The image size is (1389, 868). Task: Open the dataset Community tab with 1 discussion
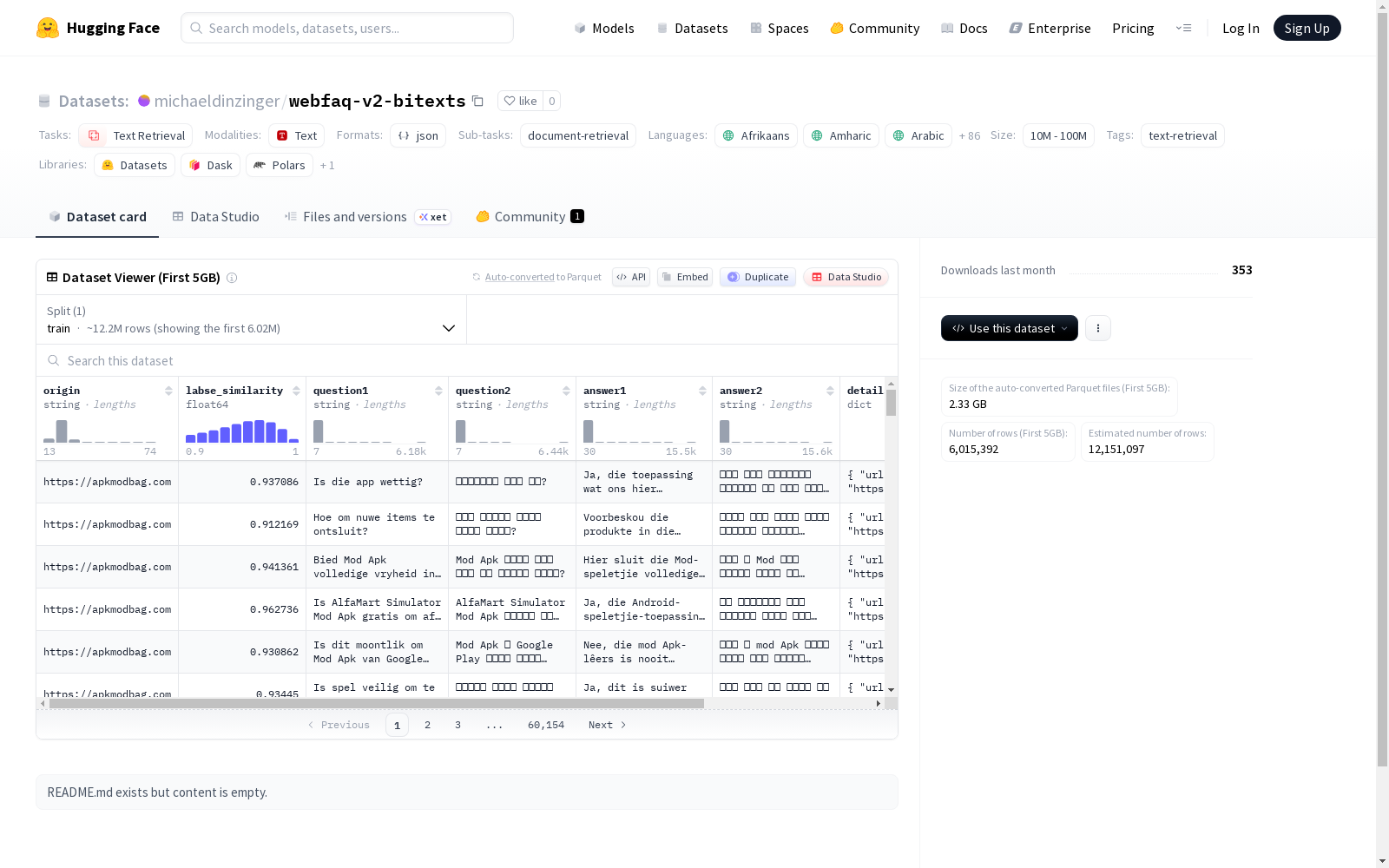coord(530,217)
